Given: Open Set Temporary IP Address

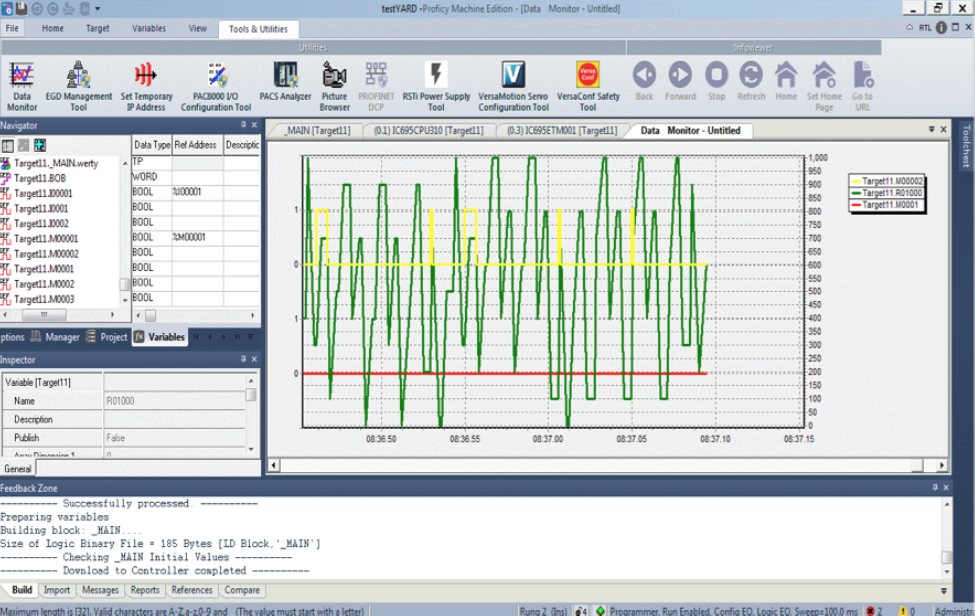Looking at the screenshot, I should 146,86.
